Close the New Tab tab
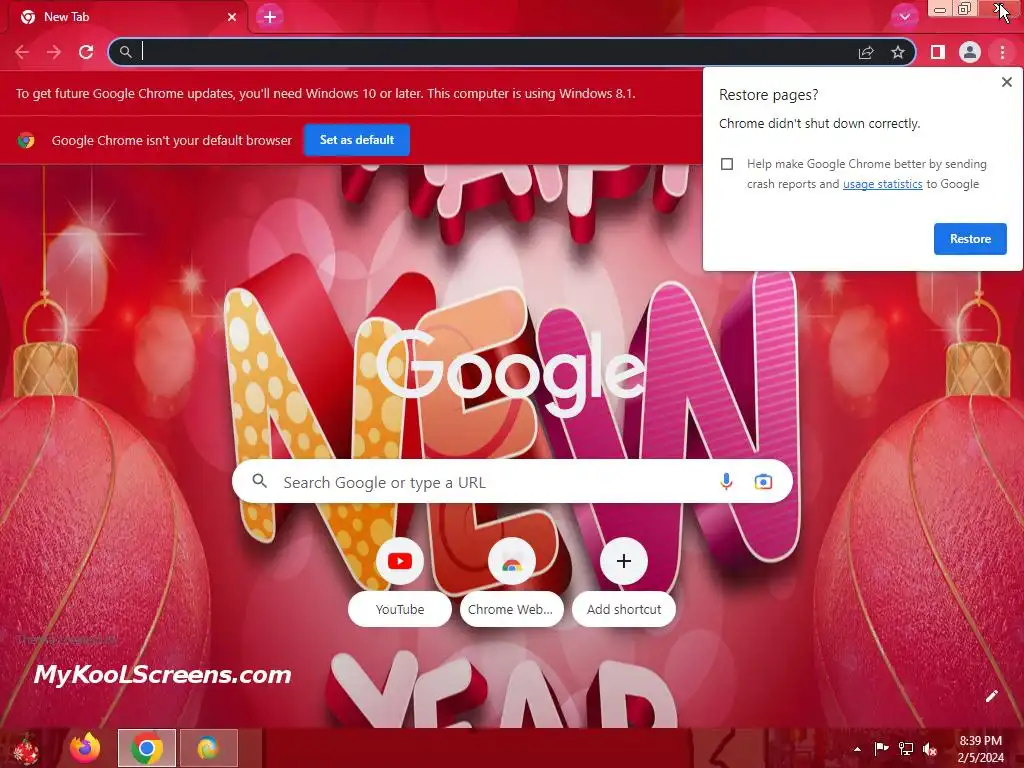 pyautogui.click(x=232, y=17)
